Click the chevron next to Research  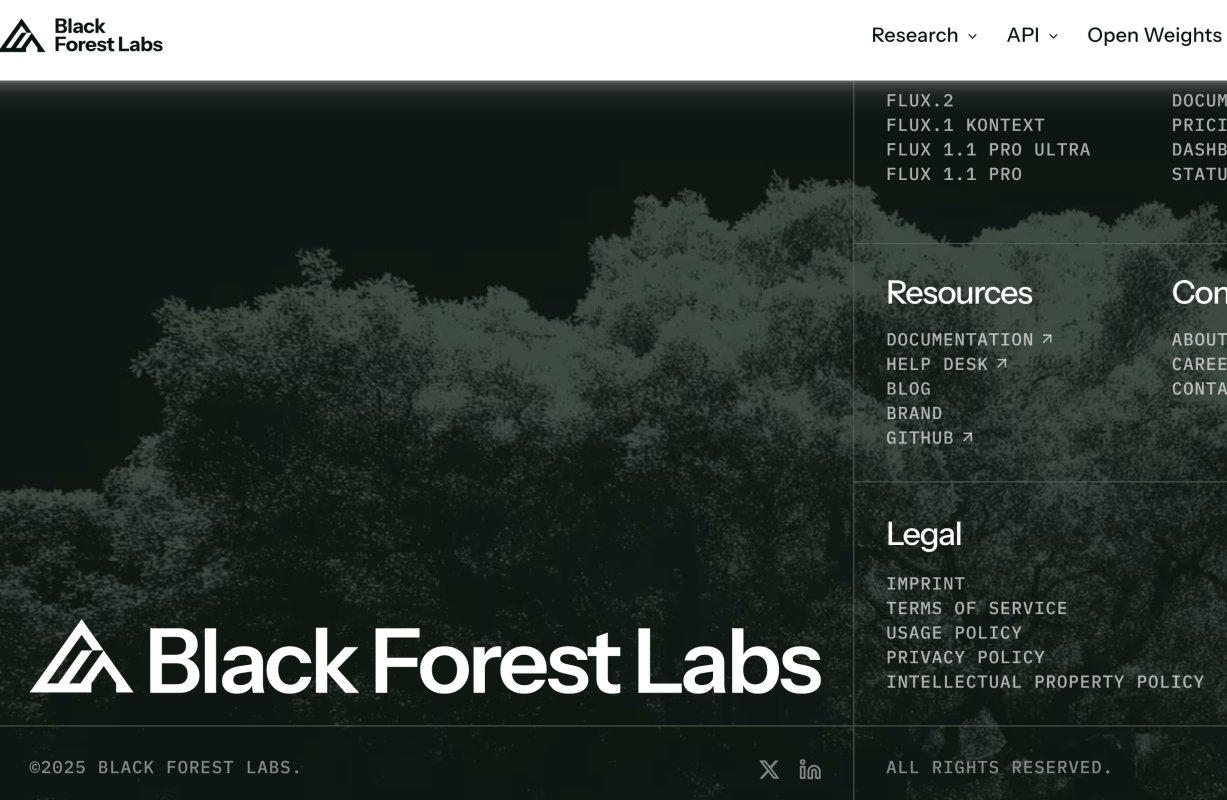pyautogui.click(x=971, y=36)
